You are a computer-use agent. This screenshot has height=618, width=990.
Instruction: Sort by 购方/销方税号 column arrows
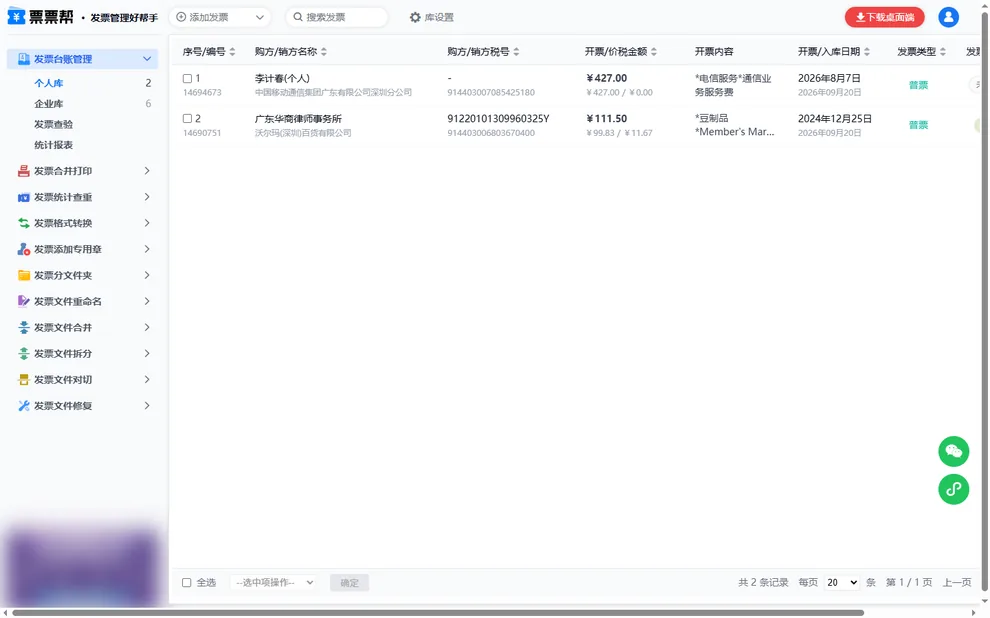(516, 52)
